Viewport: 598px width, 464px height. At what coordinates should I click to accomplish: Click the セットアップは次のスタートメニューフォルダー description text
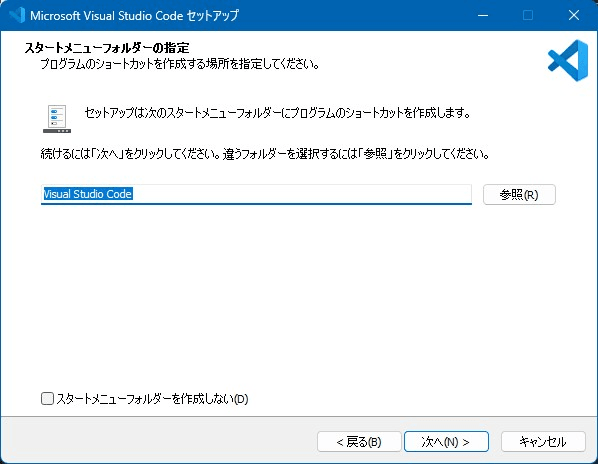click(x=277, y=113)
